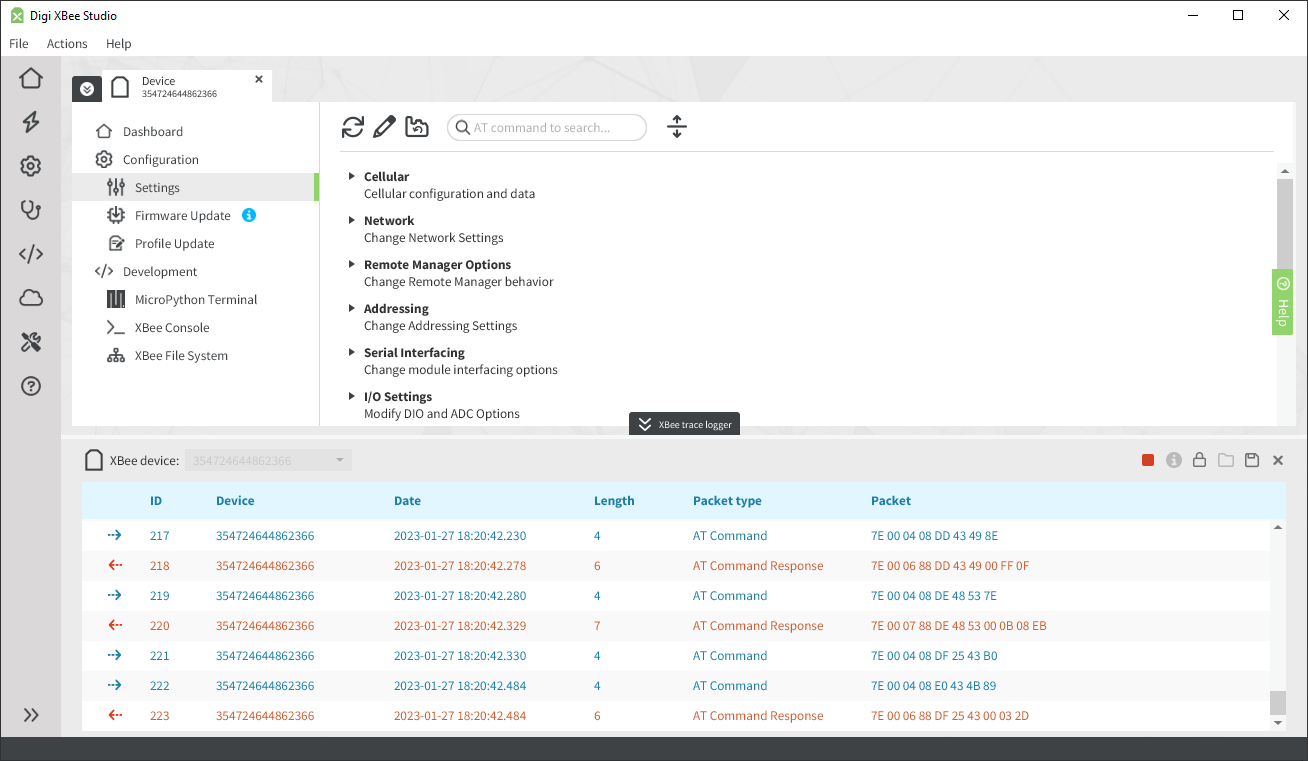Screen dimensions: 1308x761
Task: Select Configuration in the device tree
Action: 160,159
